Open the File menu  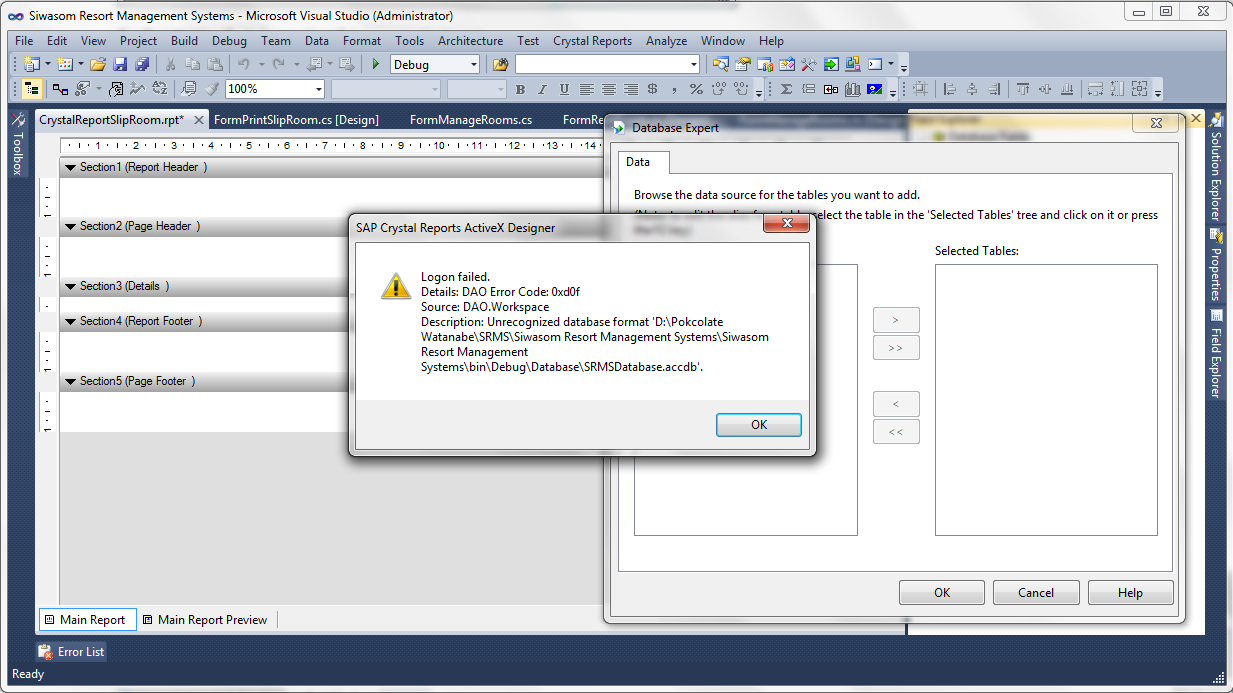(24, 41)
